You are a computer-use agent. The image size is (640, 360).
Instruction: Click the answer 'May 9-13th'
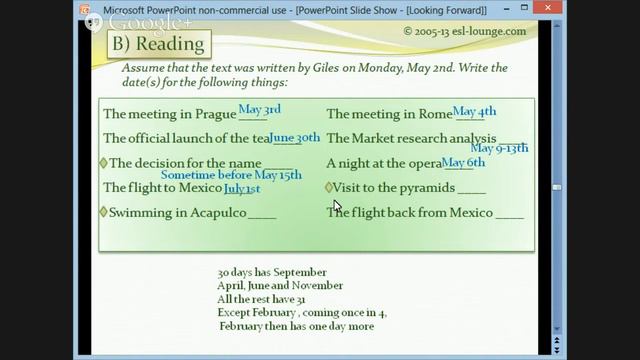tap(499, 148)
